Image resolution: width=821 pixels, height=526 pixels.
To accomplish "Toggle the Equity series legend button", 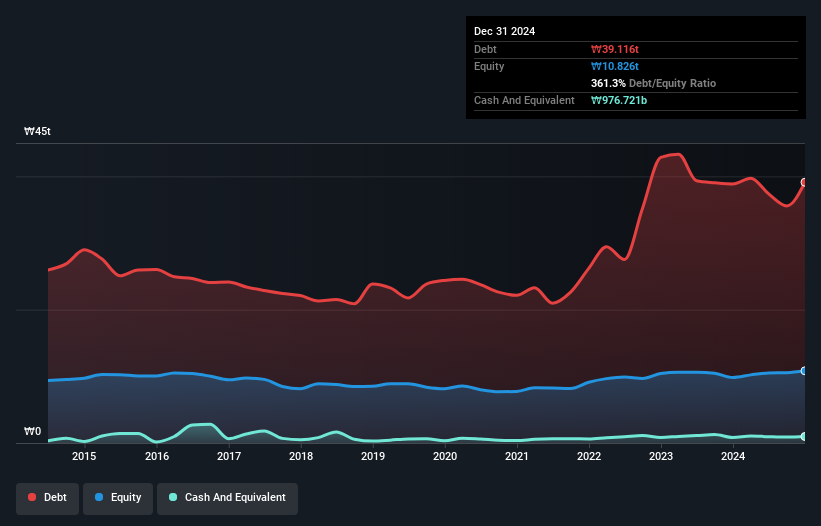I will pos(118,498).
